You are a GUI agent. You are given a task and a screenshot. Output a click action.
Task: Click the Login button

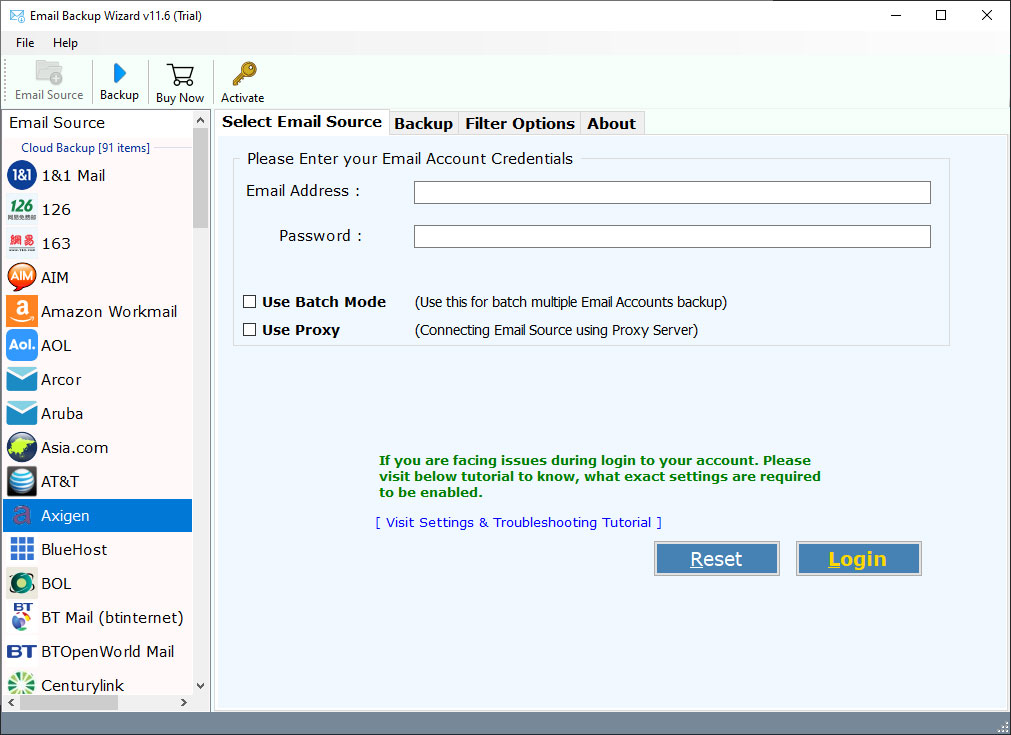[x=858, y=558]
